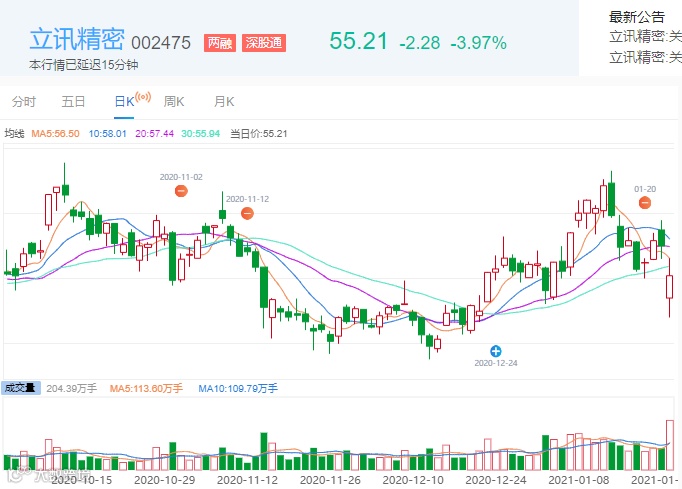Click the tallest rightmost volume bar
Viewport: 682px width, 489px height.
(x=669, y=445)
